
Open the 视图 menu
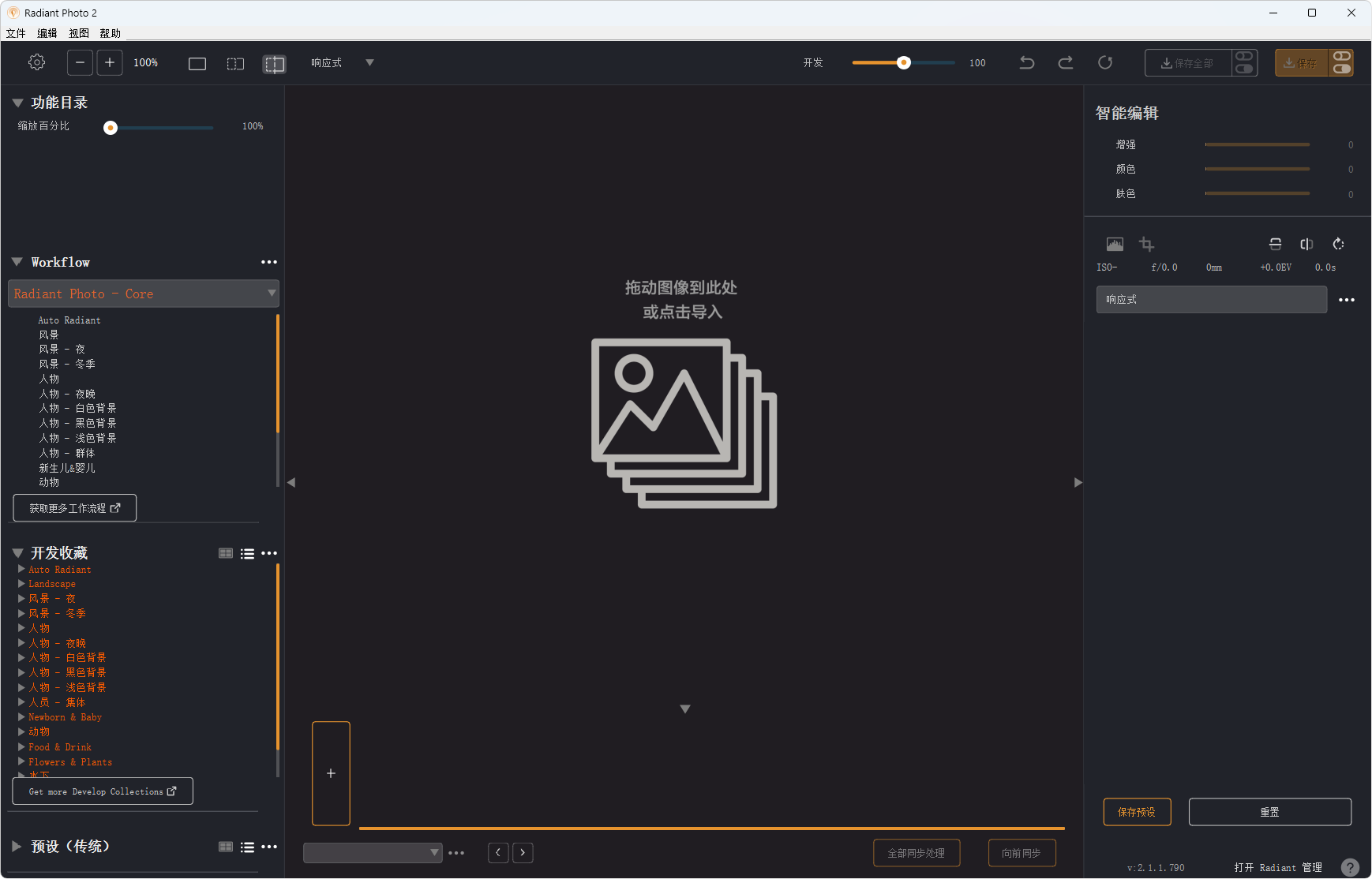[78, 33]
